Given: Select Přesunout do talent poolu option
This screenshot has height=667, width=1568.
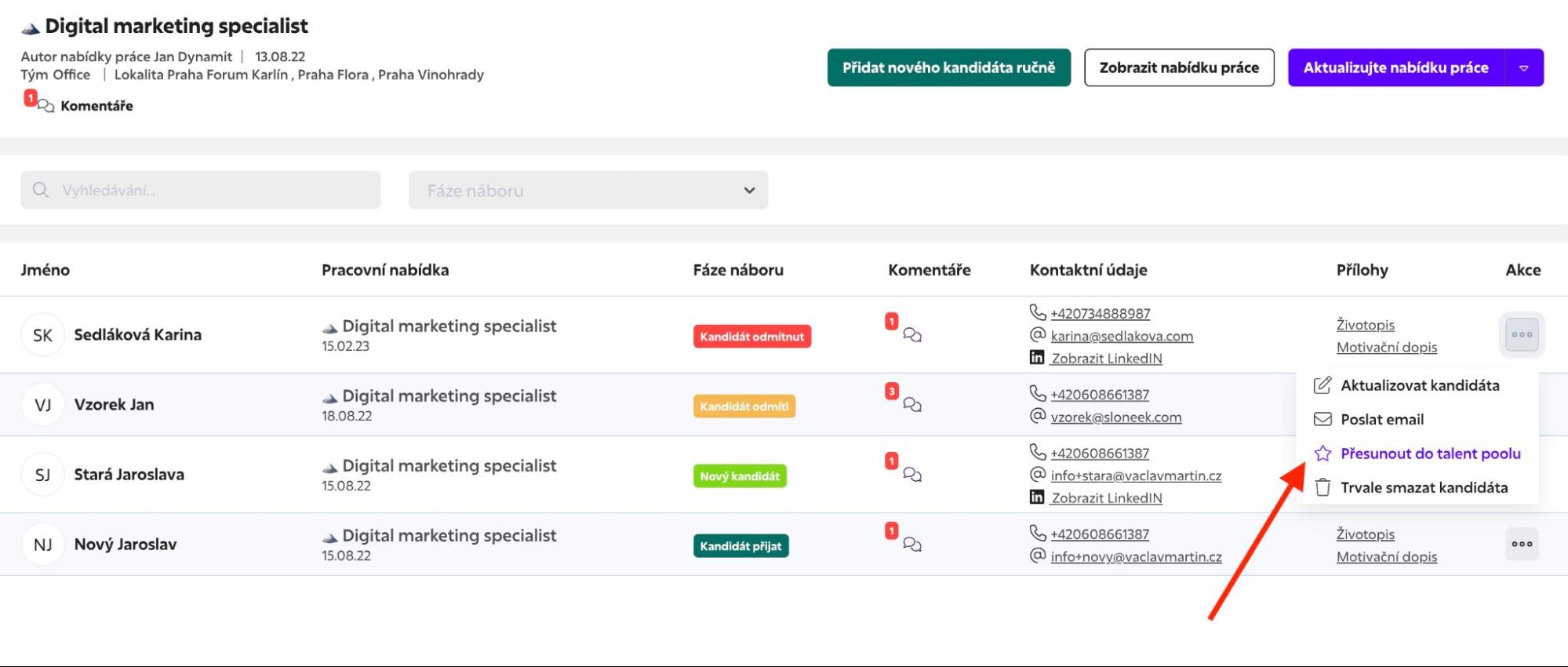Looking at the screenshot, I should 1429,454.
